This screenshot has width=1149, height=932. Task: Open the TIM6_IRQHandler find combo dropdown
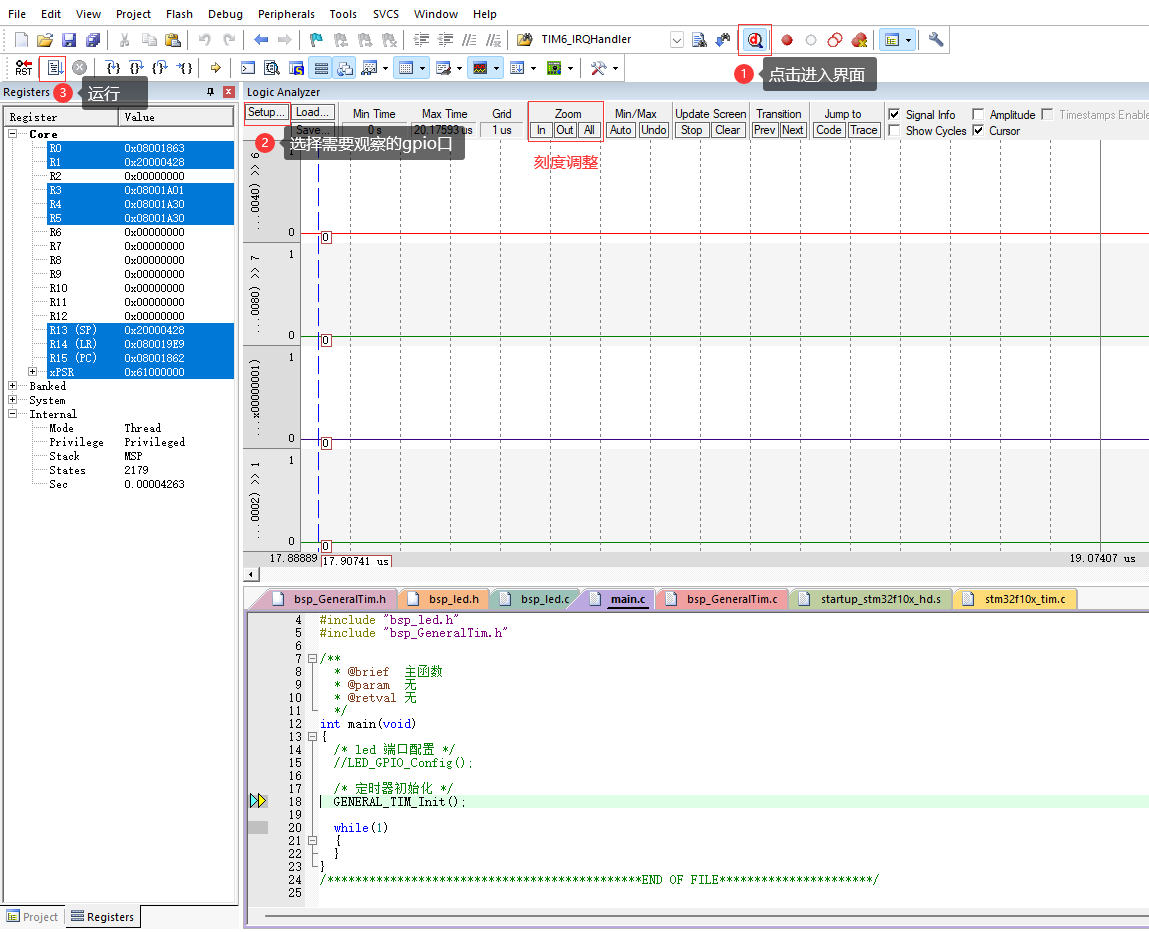tap(676, 40)
